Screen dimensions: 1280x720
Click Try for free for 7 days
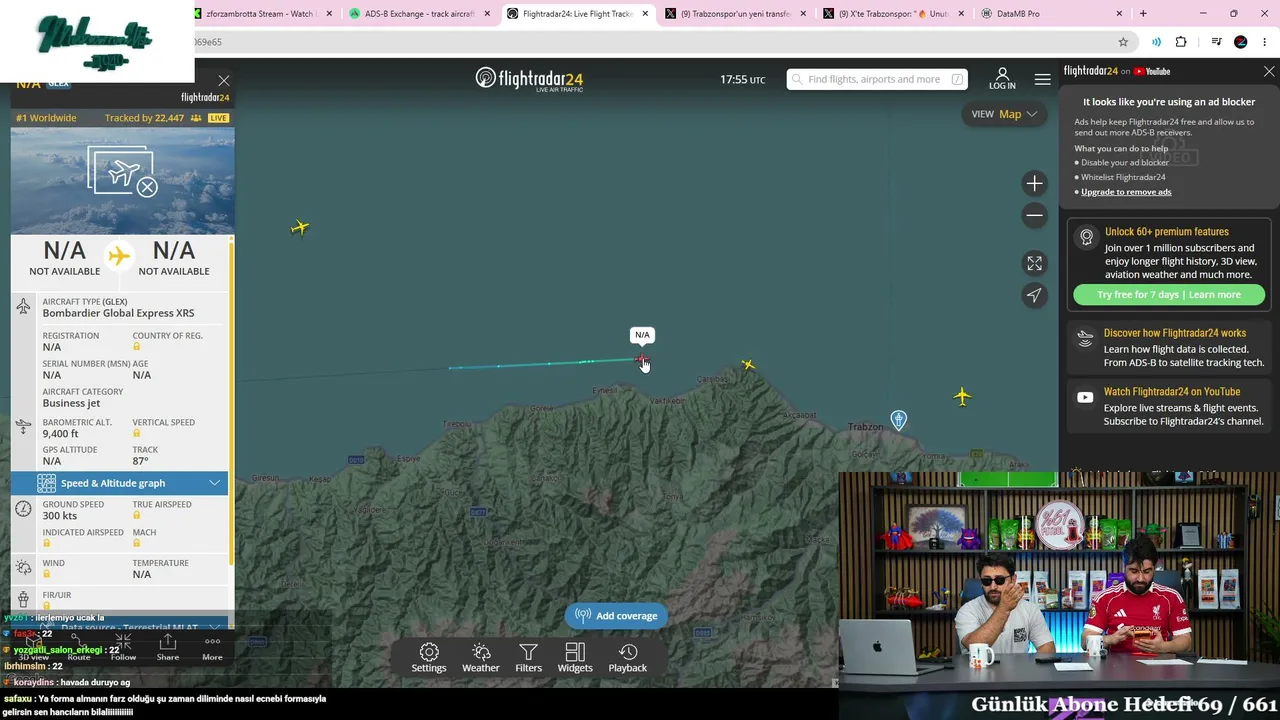(1169, 295)
